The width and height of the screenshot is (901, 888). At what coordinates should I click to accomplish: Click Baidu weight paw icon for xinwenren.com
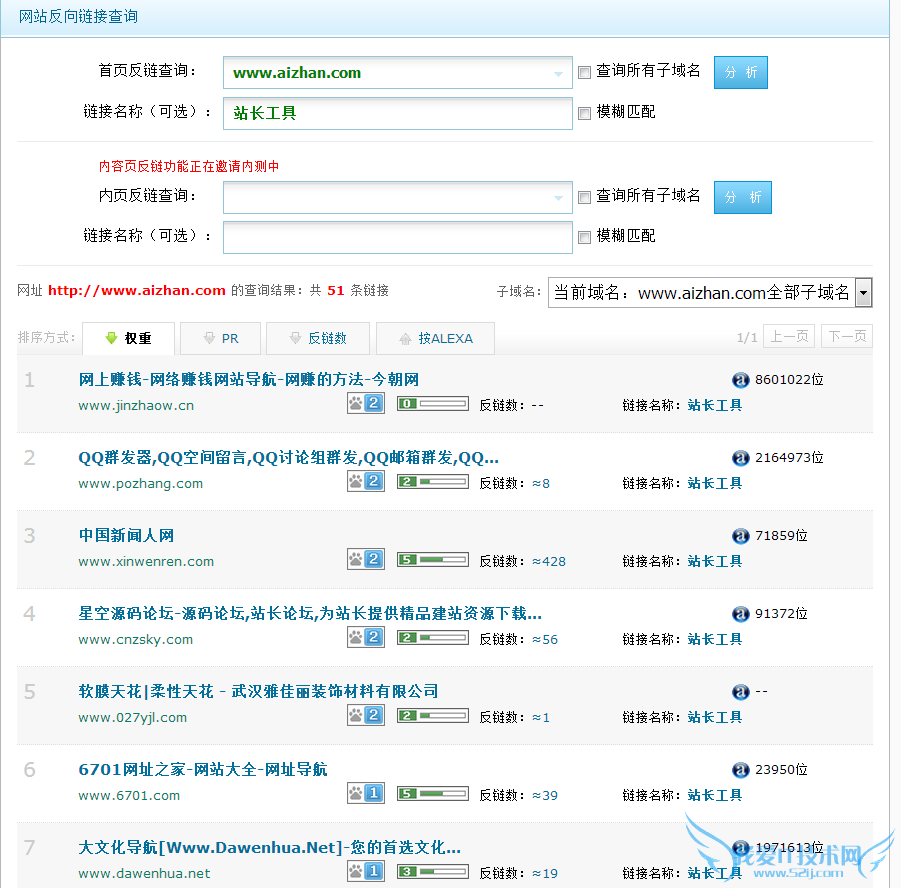tap(365, 559)
